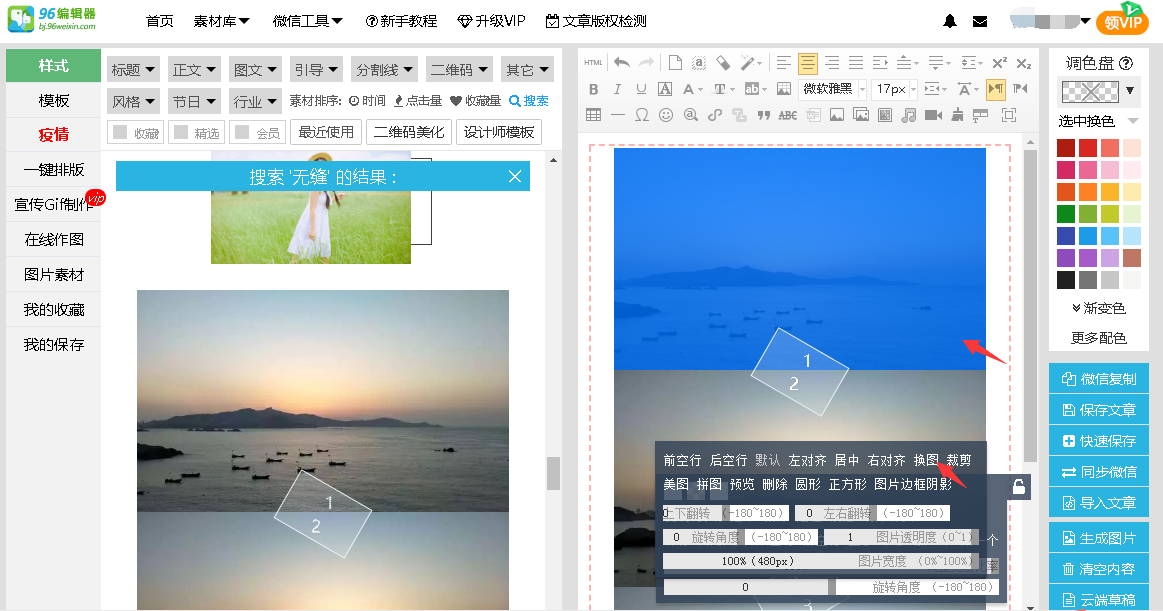Insert multiple images icon
The height and width of the screenshot is (611, 1163).
[x=861, y=115]
